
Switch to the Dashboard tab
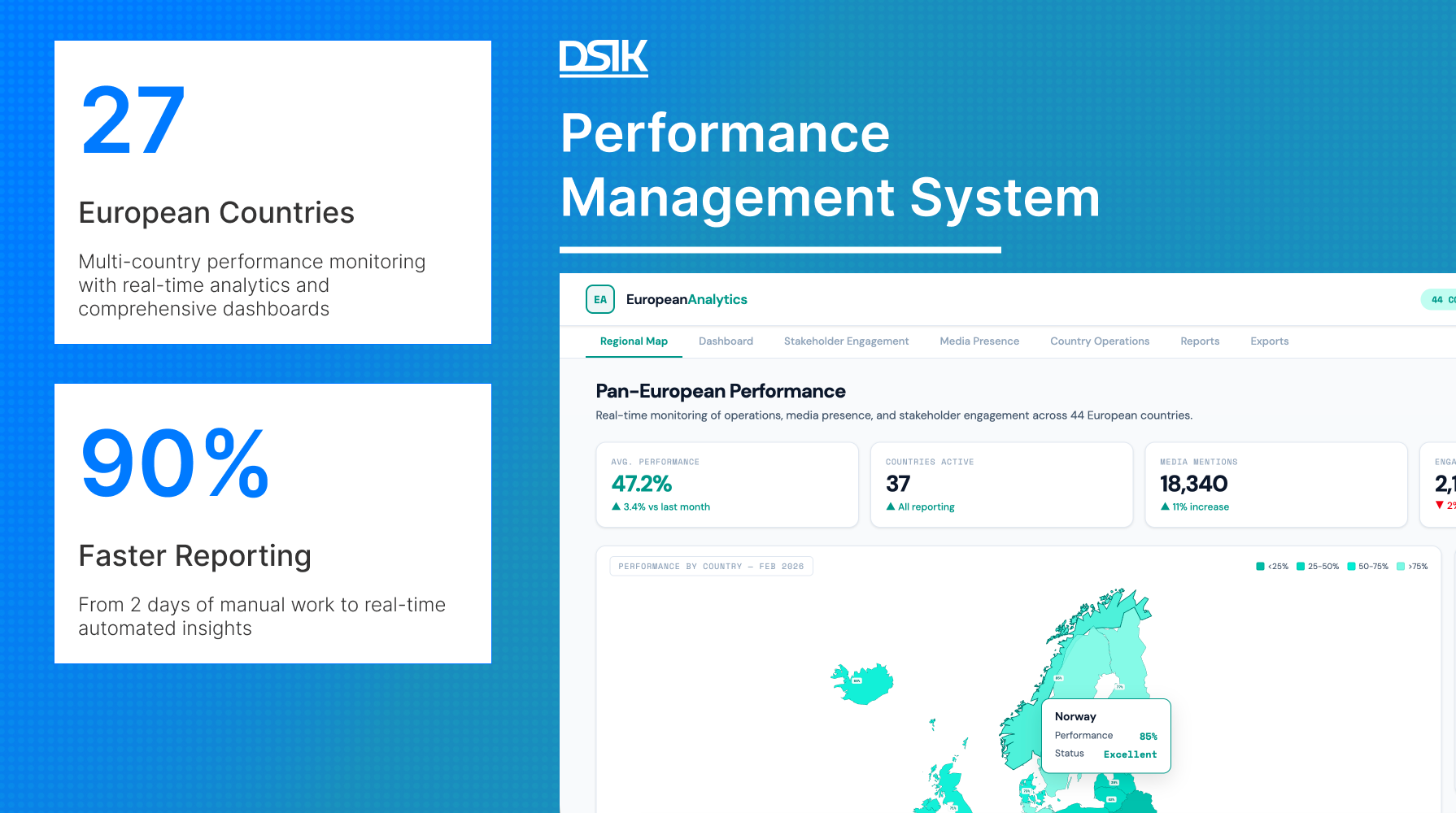pyautogui.click(x=726, y=341)
